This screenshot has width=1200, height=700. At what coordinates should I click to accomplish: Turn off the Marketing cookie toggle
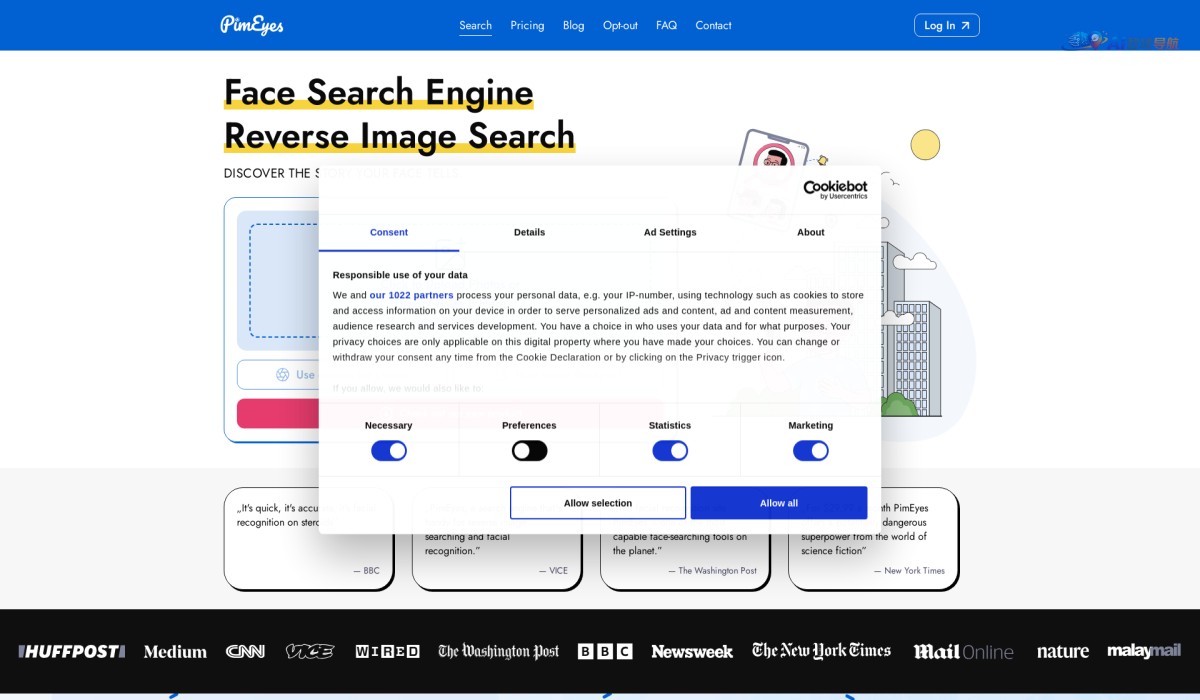(x=810, y=451)
